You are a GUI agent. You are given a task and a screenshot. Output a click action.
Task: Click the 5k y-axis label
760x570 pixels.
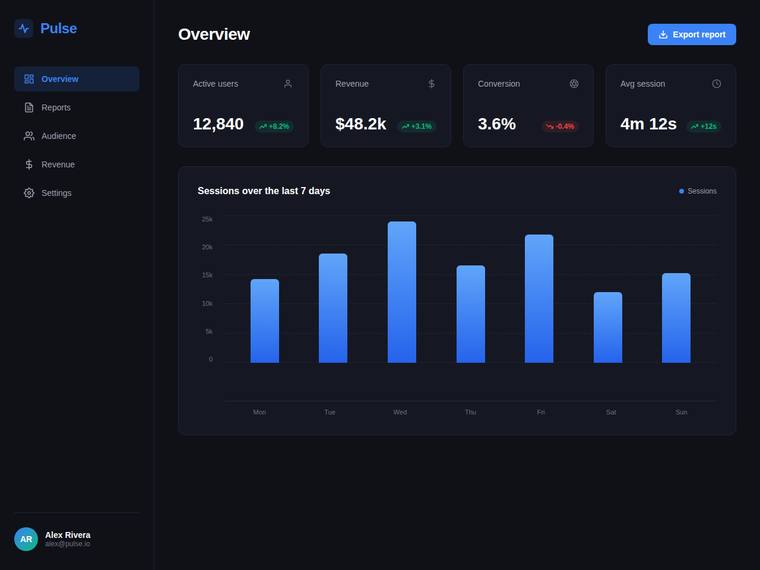[209, 332]
